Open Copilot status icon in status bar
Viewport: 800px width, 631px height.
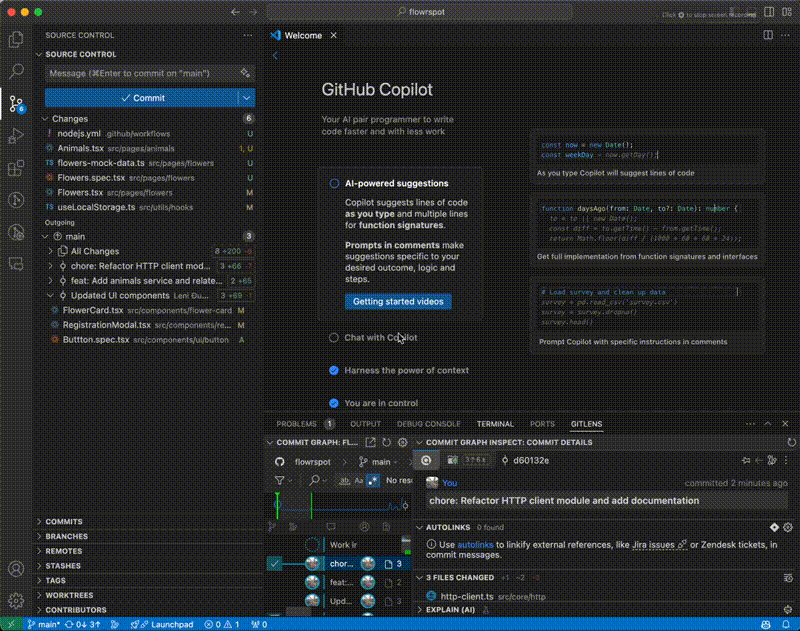766,624
